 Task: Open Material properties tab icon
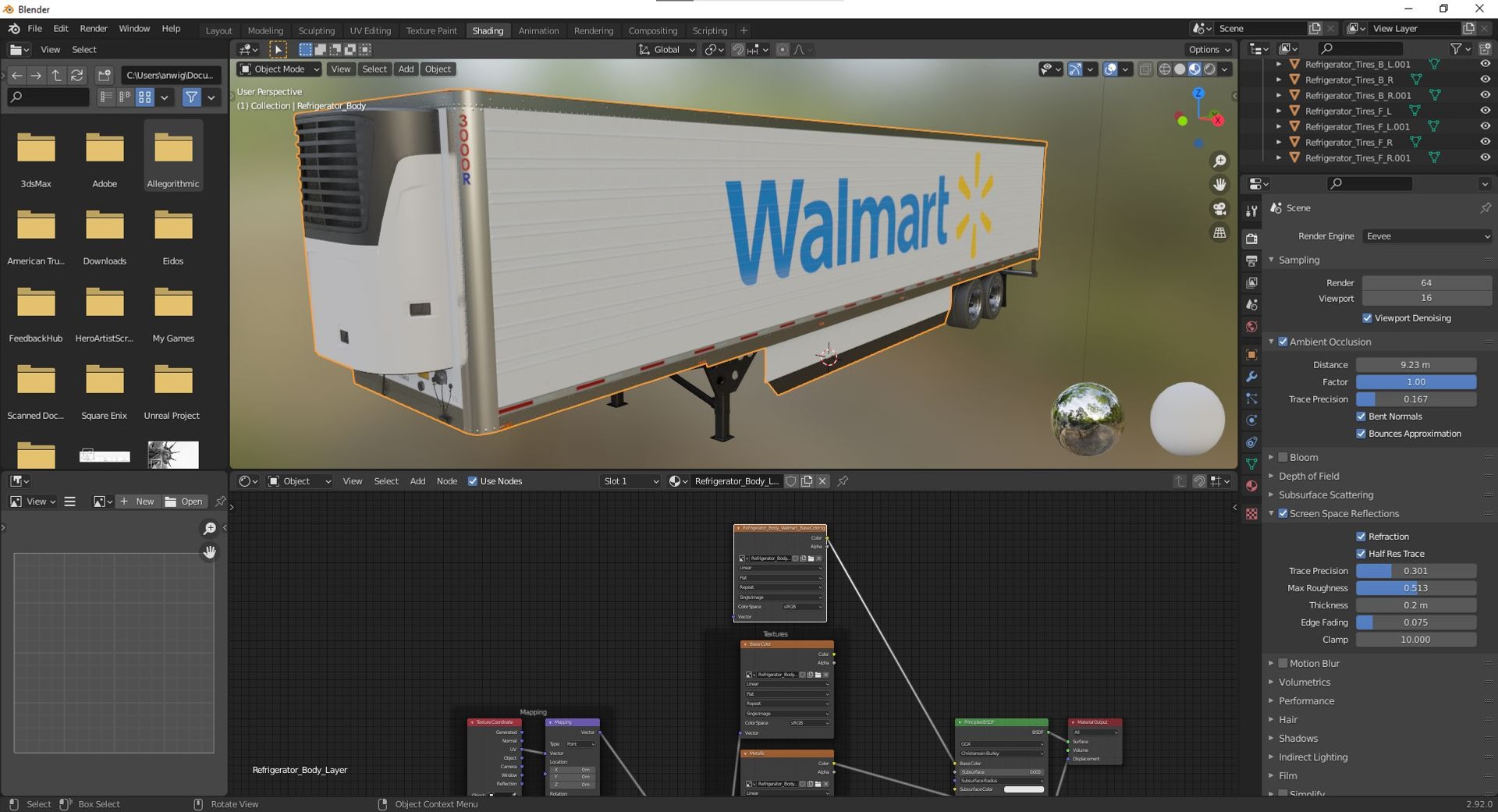pos(1251,486)
